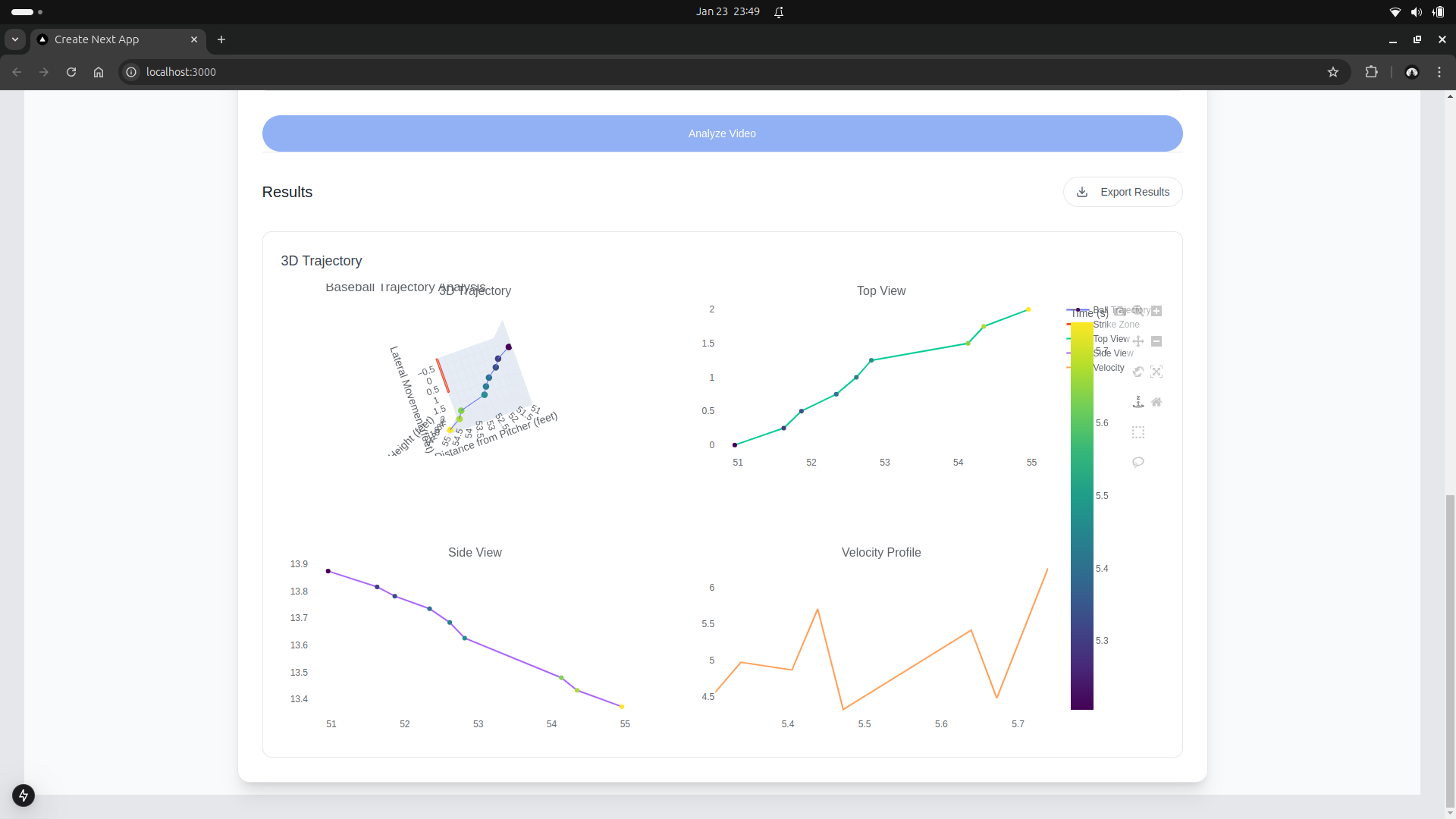This screenshot has height=819, width=1456.
Task: Click the plot zoom-out minus icon
Action: [1156, 341]
